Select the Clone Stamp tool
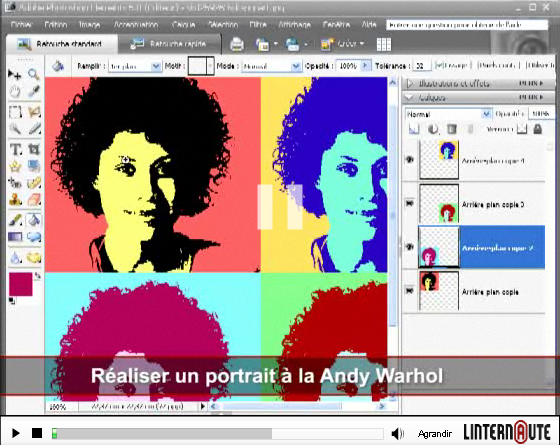Viewport: 560px width, 445px height. tap(15, 200)
